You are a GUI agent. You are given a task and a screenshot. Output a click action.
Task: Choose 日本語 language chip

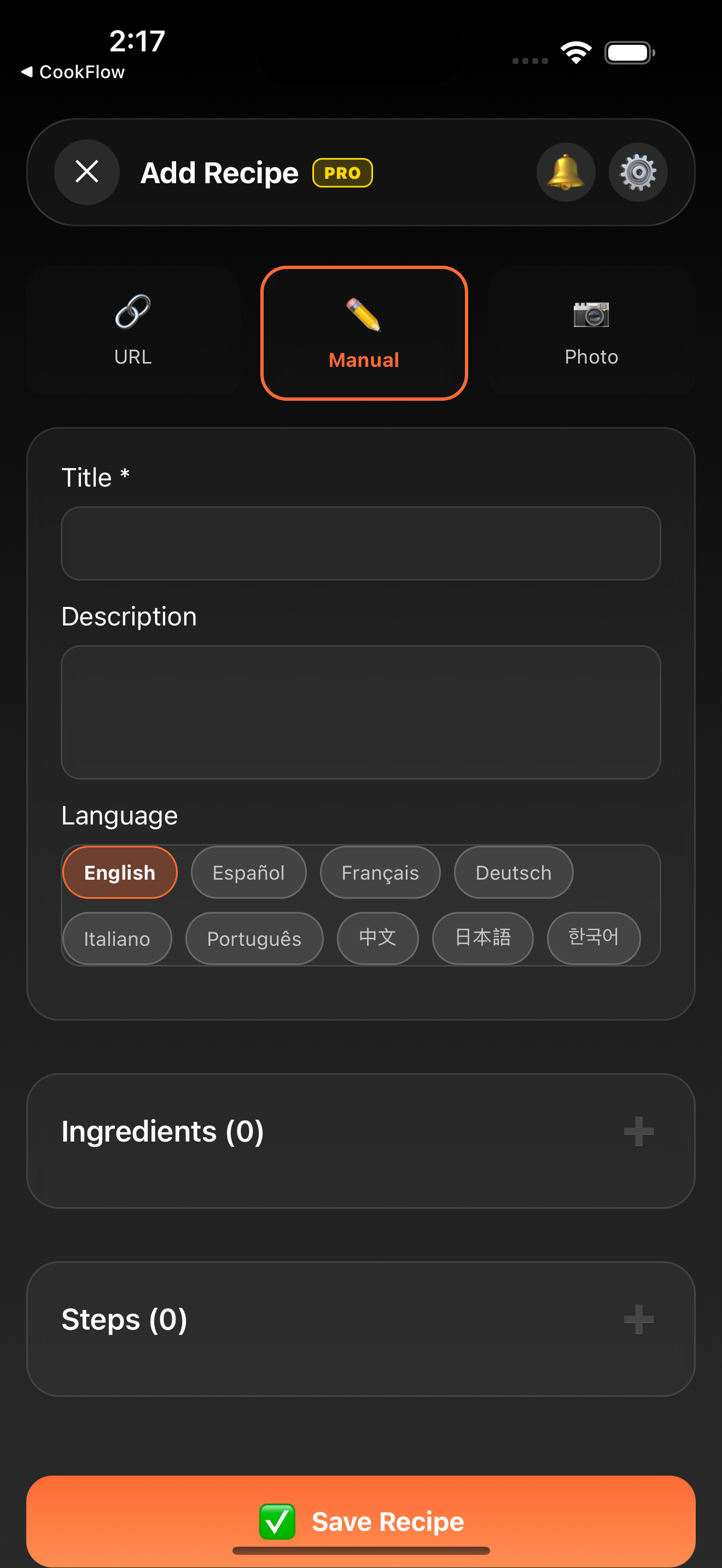click(483, 938)
